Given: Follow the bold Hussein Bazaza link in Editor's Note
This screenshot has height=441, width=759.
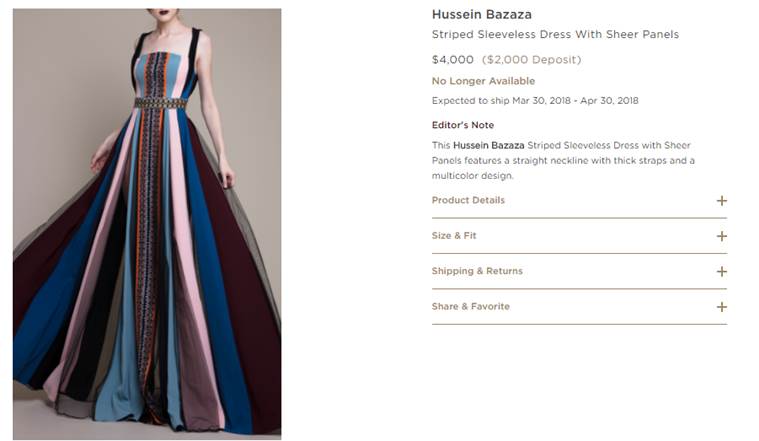Looking at the screenshot, I should pos(488,145).
